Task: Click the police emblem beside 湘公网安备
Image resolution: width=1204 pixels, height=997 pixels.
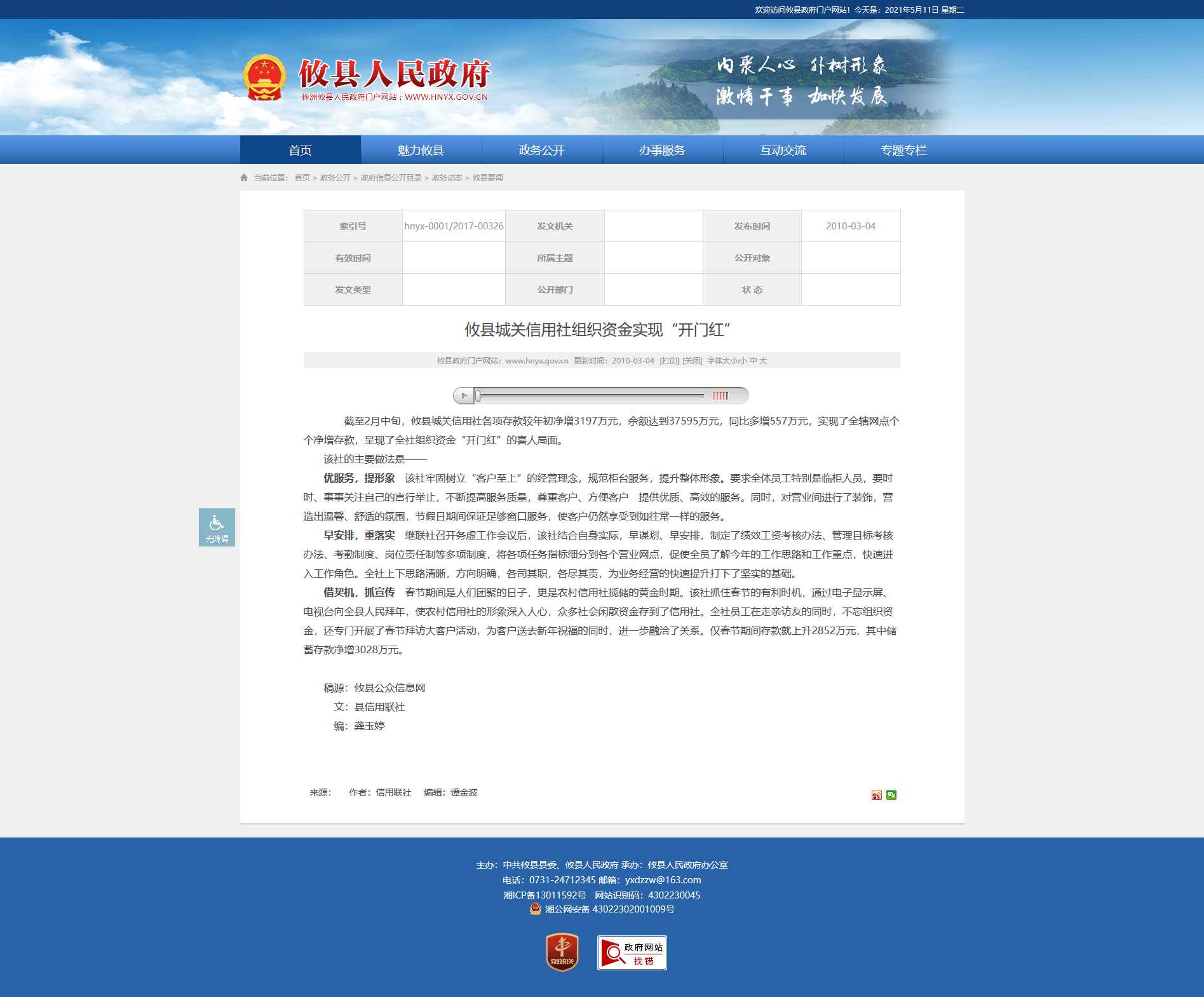Action: [536, 909]
